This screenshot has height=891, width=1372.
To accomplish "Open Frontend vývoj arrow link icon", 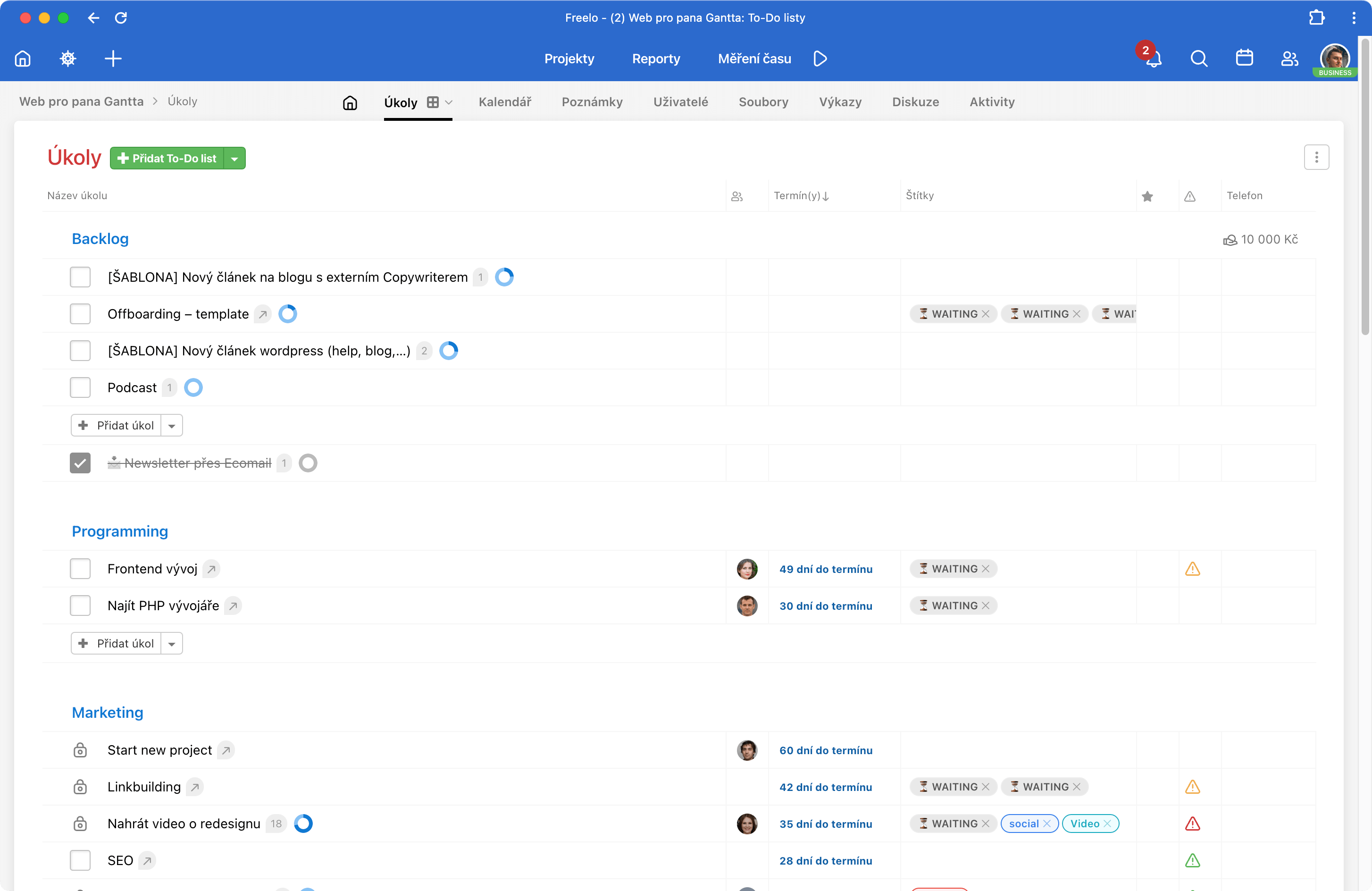I will click(x=211, y=569).
